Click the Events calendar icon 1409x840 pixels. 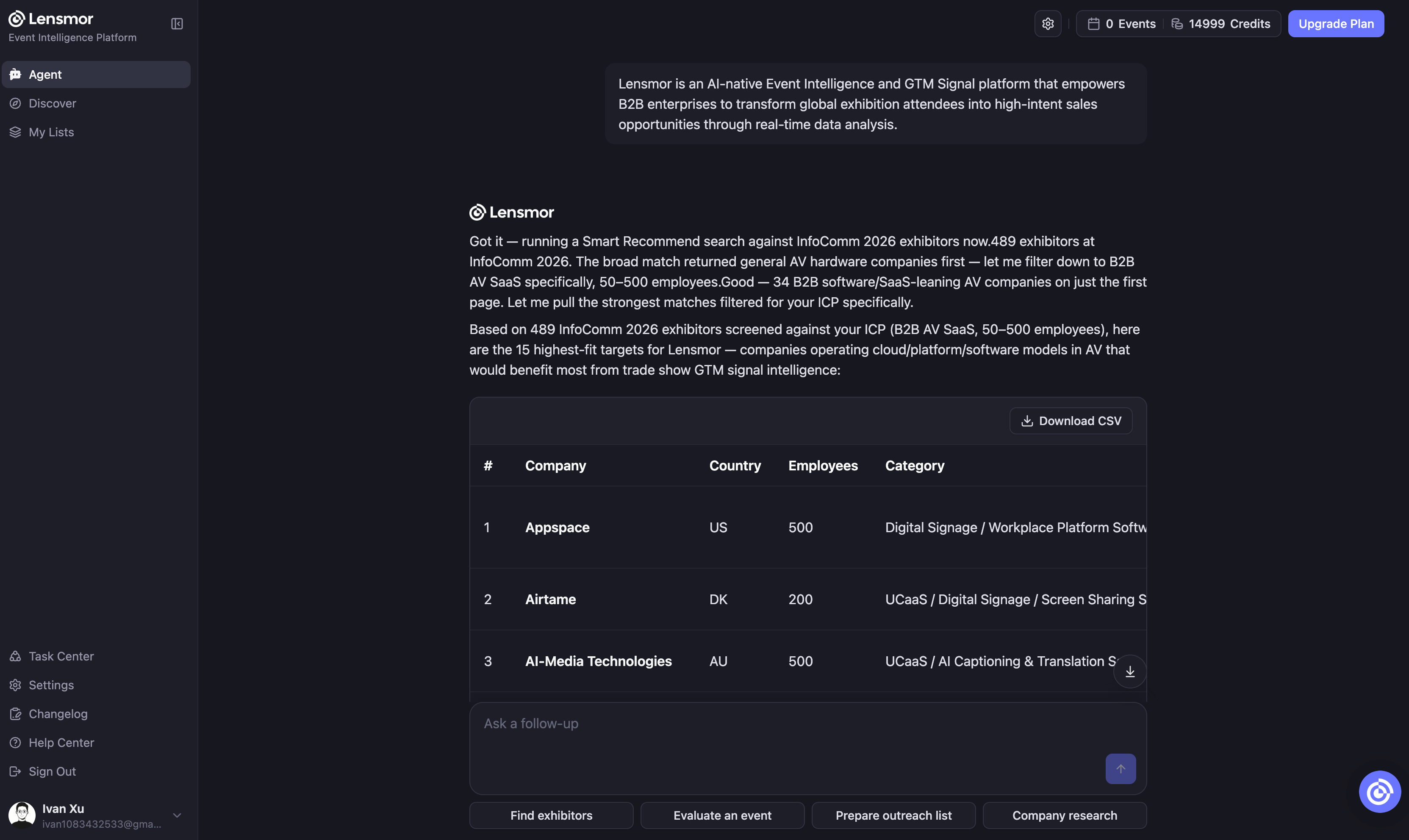[x=1093, y=24]
